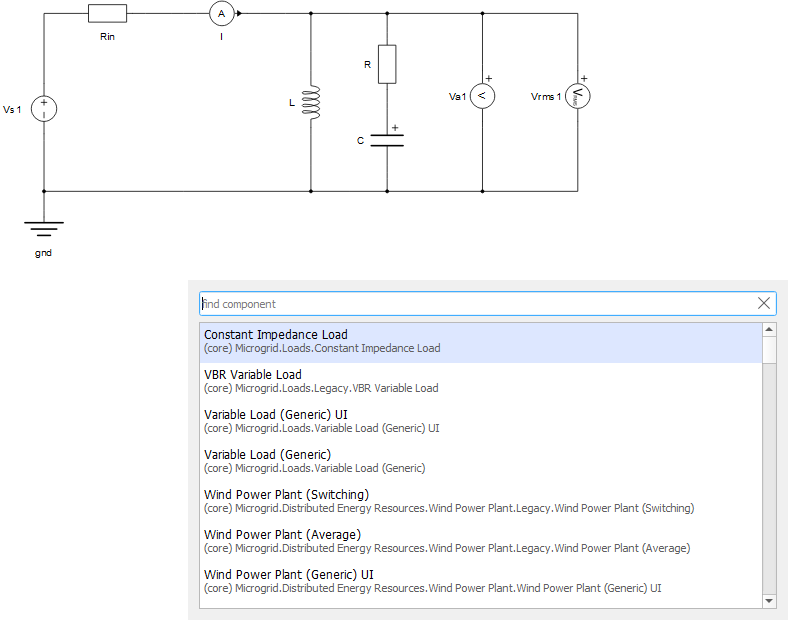Screen dimensions: 799x636
Task: Select the gnd ground symbol
Action: tap(44, 229)
